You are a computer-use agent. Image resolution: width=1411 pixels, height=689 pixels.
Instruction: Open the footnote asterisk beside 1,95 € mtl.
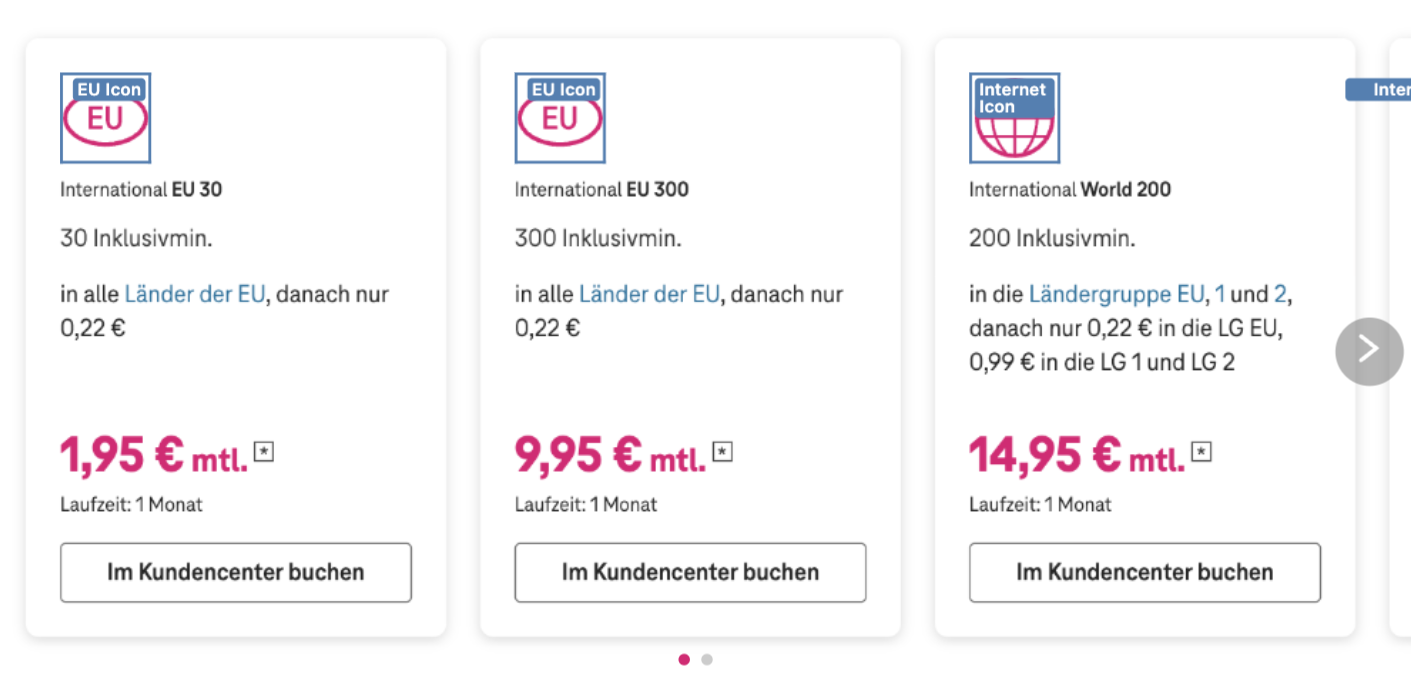click(264, 452)
